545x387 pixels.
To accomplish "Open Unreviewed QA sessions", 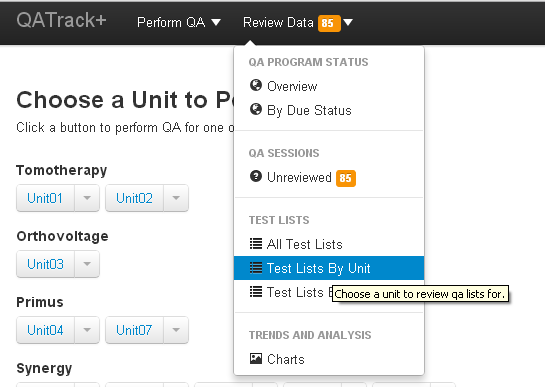I will click(329, 178).
